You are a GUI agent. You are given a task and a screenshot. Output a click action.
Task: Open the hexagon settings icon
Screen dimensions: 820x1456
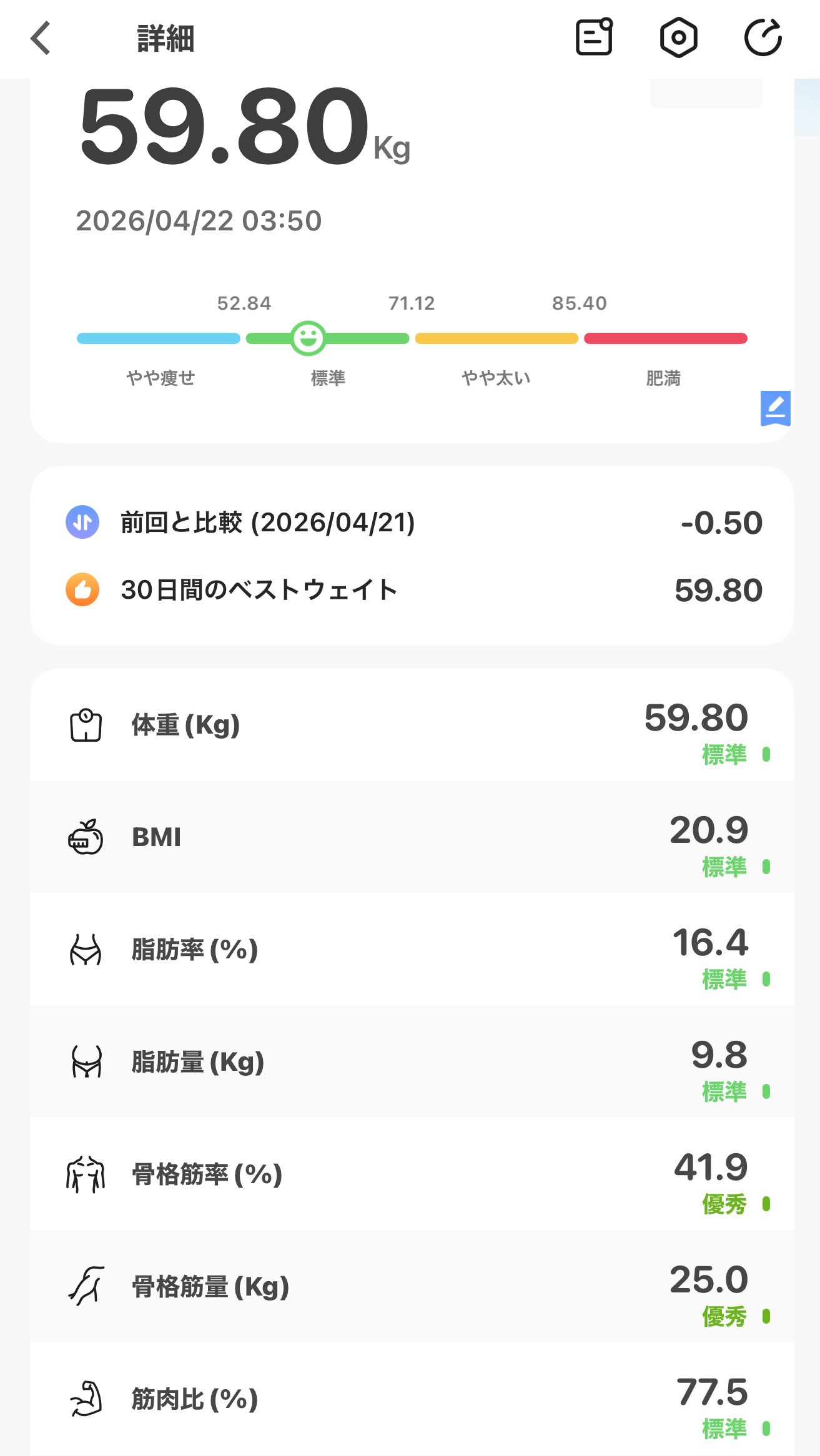678,38
